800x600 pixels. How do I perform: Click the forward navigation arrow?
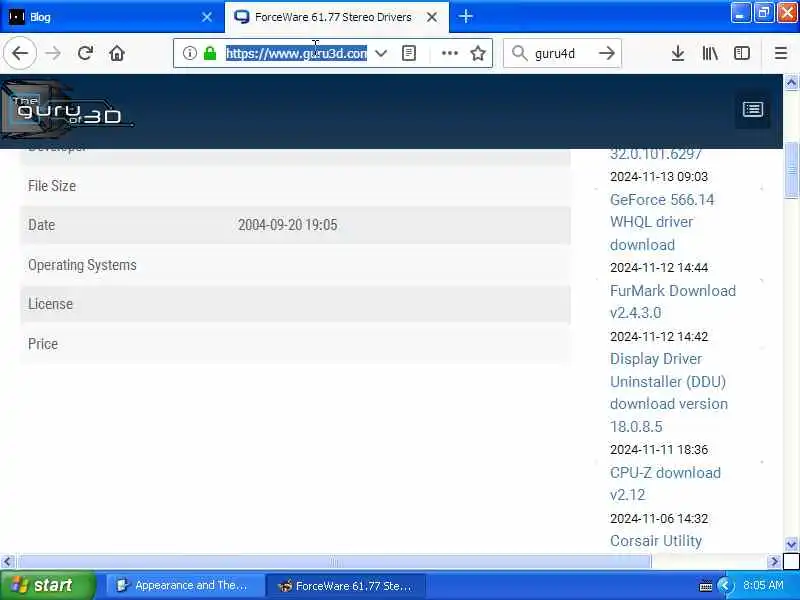(x=53, y=53)
